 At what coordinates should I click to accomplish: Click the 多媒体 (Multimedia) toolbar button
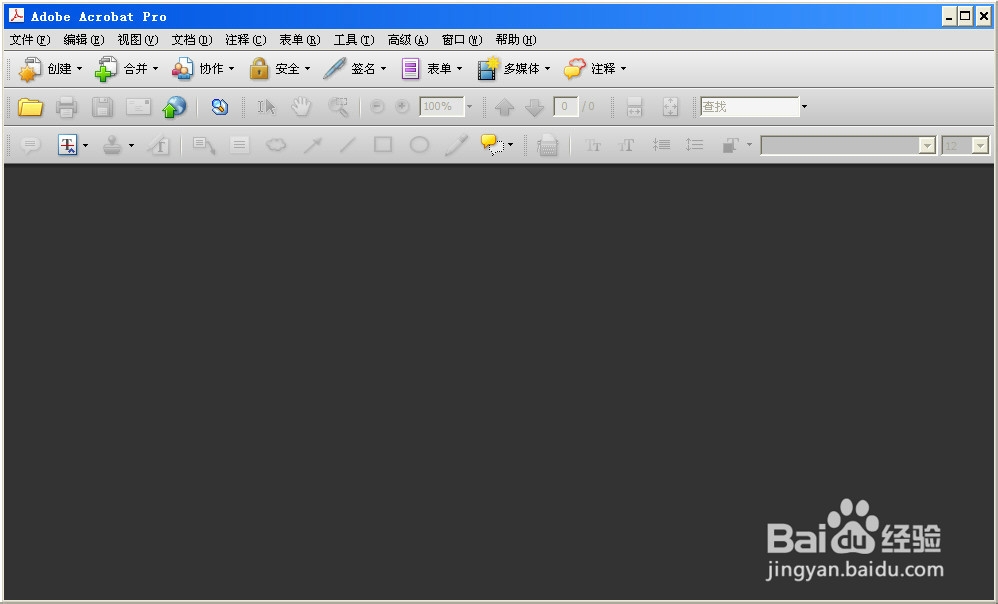pyautogui.click(x=514, y=69)
